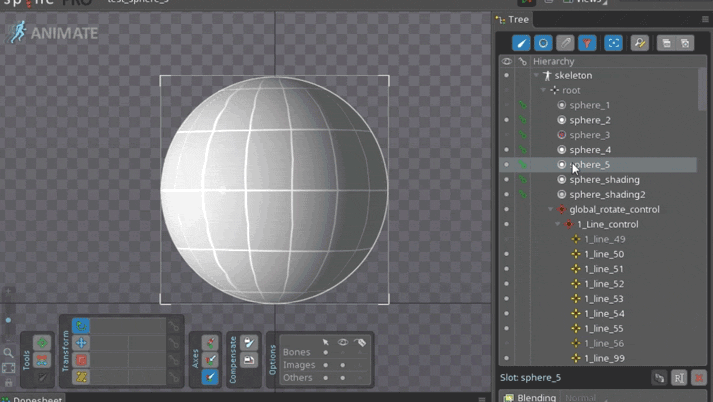Toggle visibility dot for sphere_2

point(507,120)
